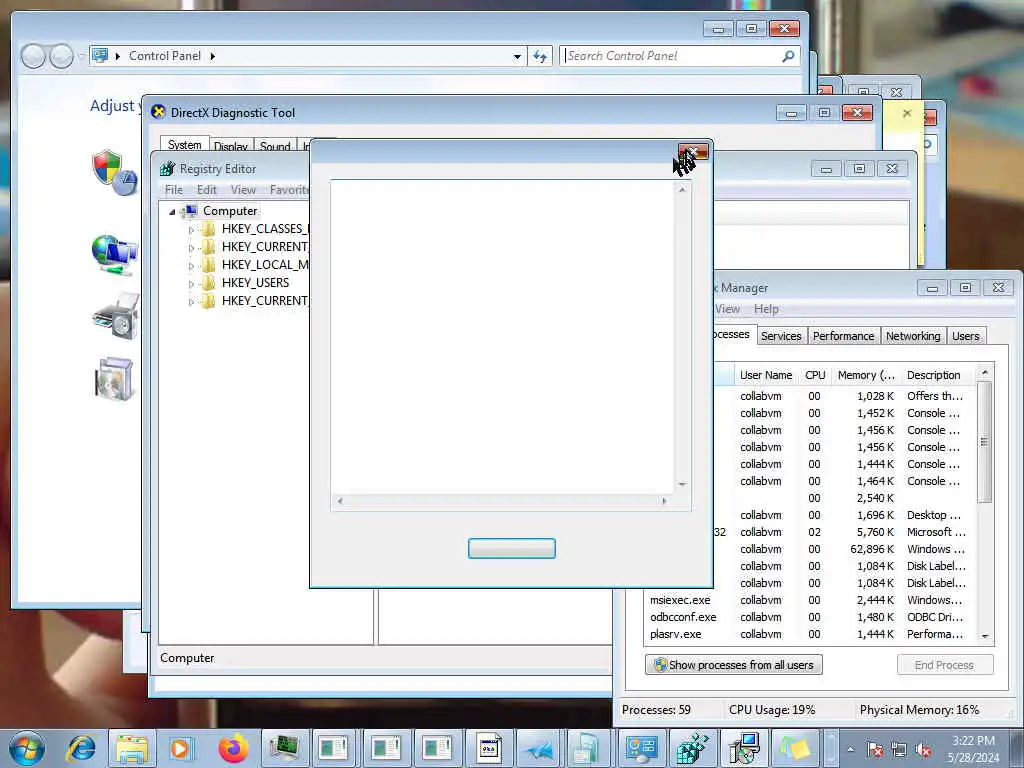The height and width of the screenshot is (768, 1024).
Task: Refresh the Control Panel address bar
Action: pyautogui.click(x=539, y=56)
